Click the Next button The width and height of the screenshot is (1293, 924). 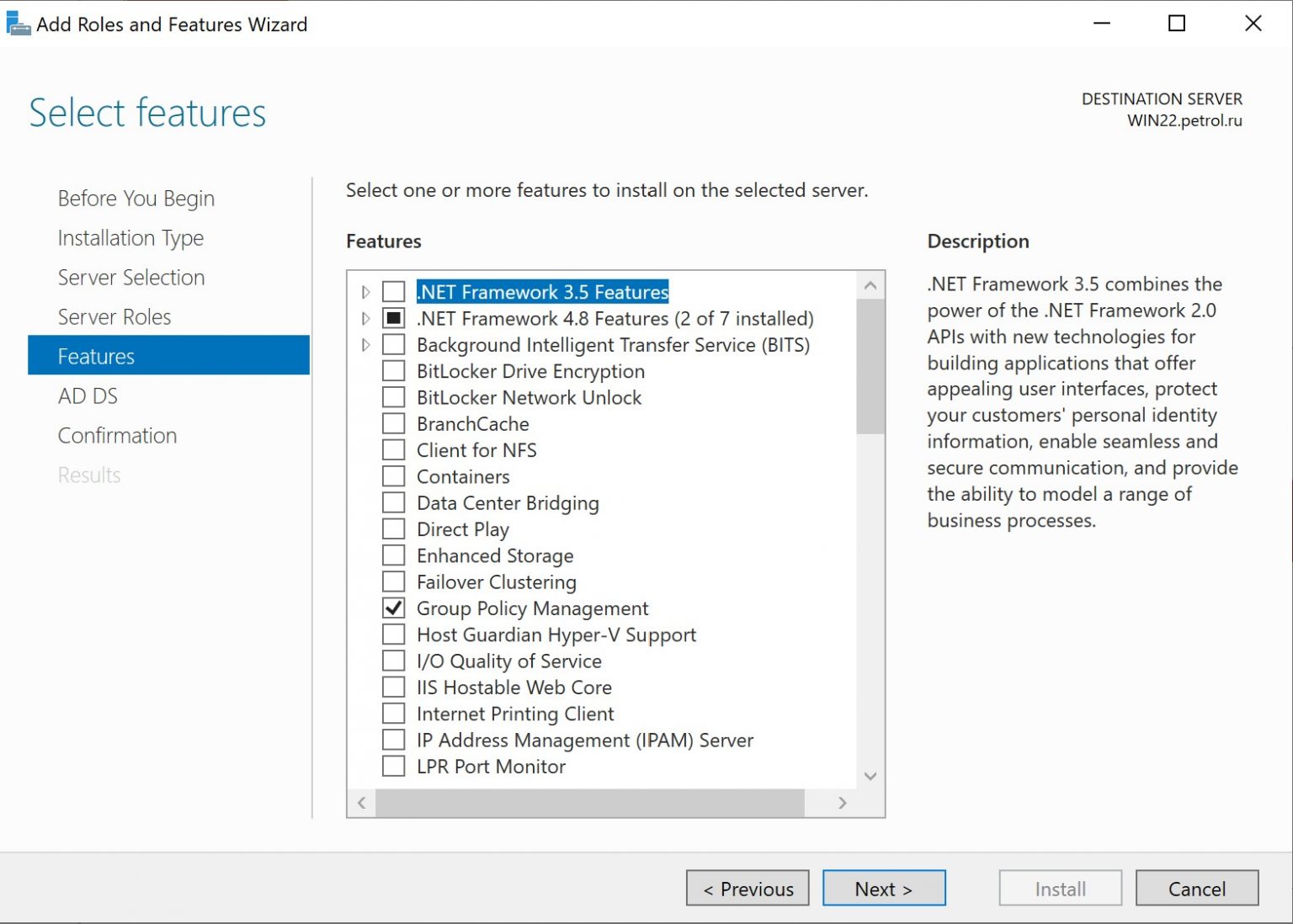click(x=883, y=888)
